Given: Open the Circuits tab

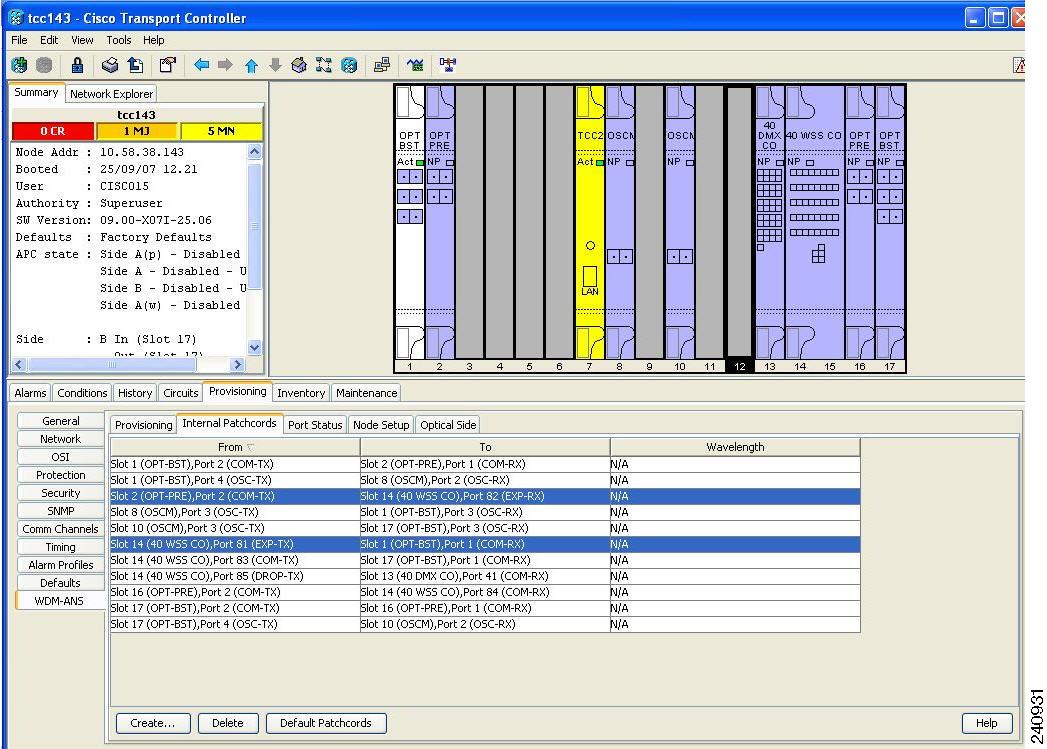Looking at the screenshot, I should click(181, 393).
